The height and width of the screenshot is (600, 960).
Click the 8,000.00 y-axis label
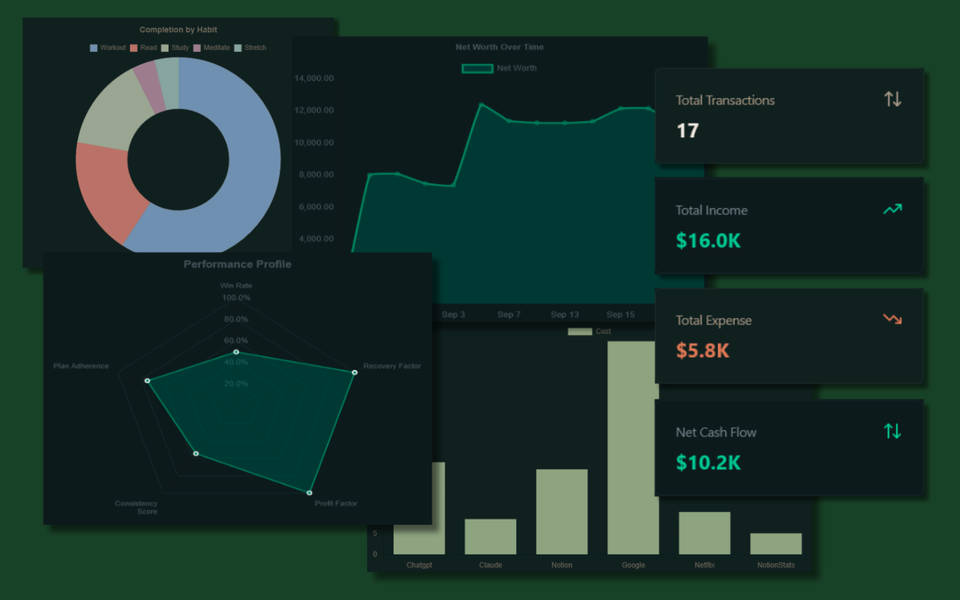(x=316, y=174)
